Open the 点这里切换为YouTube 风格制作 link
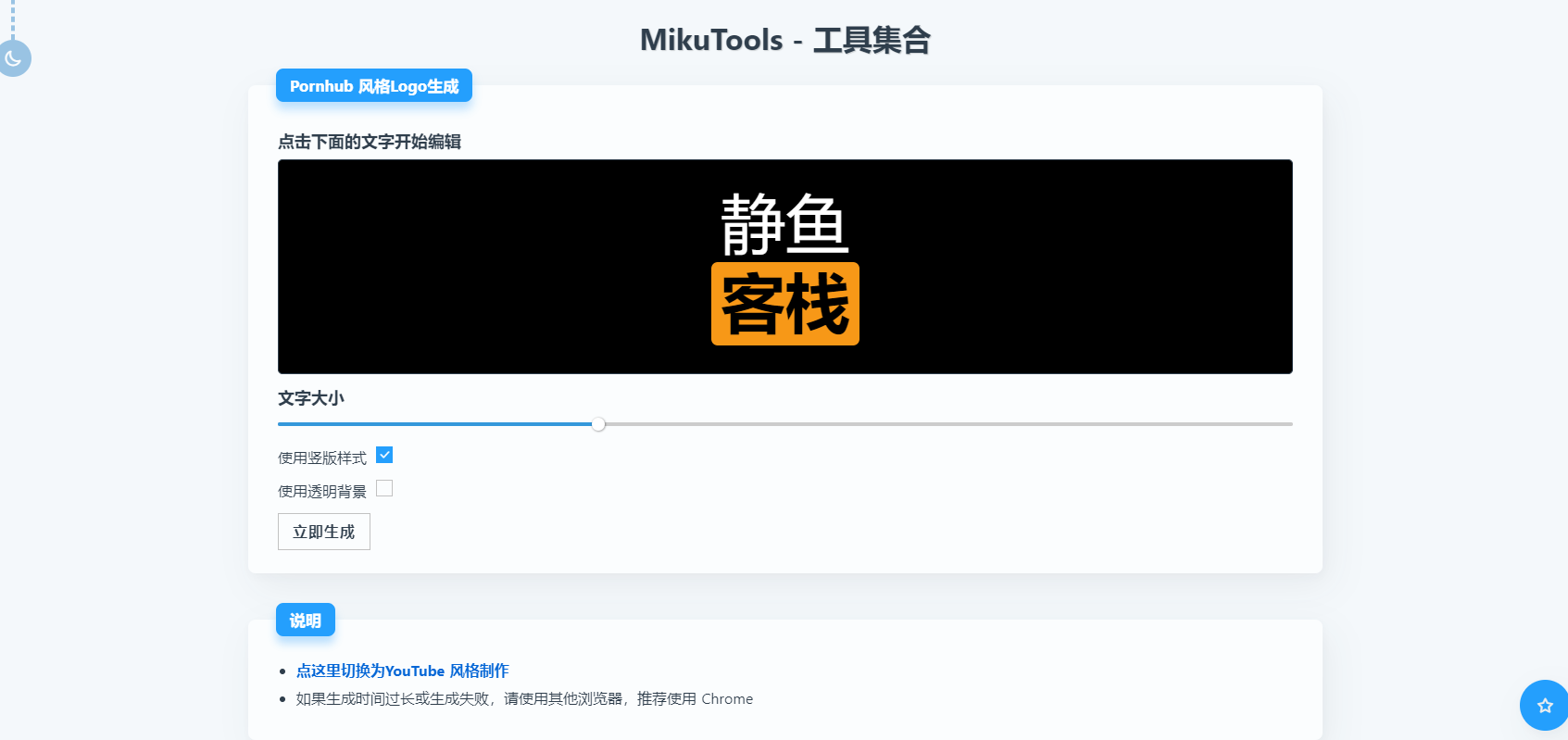This screenshot has width=1568, height=740. point(402,671)
